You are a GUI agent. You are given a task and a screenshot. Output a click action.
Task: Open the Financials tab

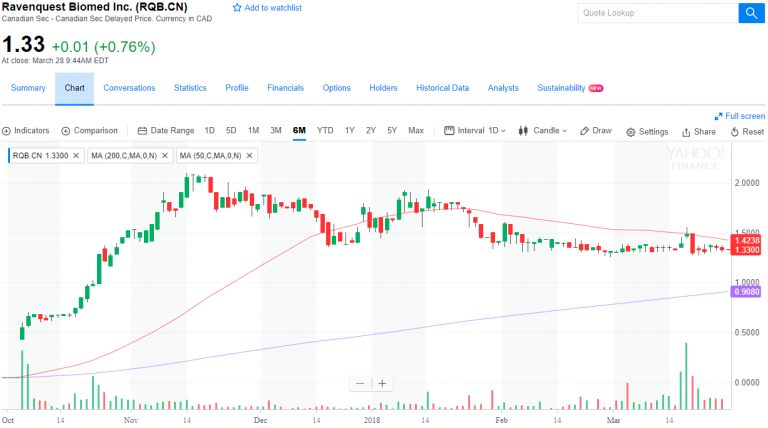point(286,88)
